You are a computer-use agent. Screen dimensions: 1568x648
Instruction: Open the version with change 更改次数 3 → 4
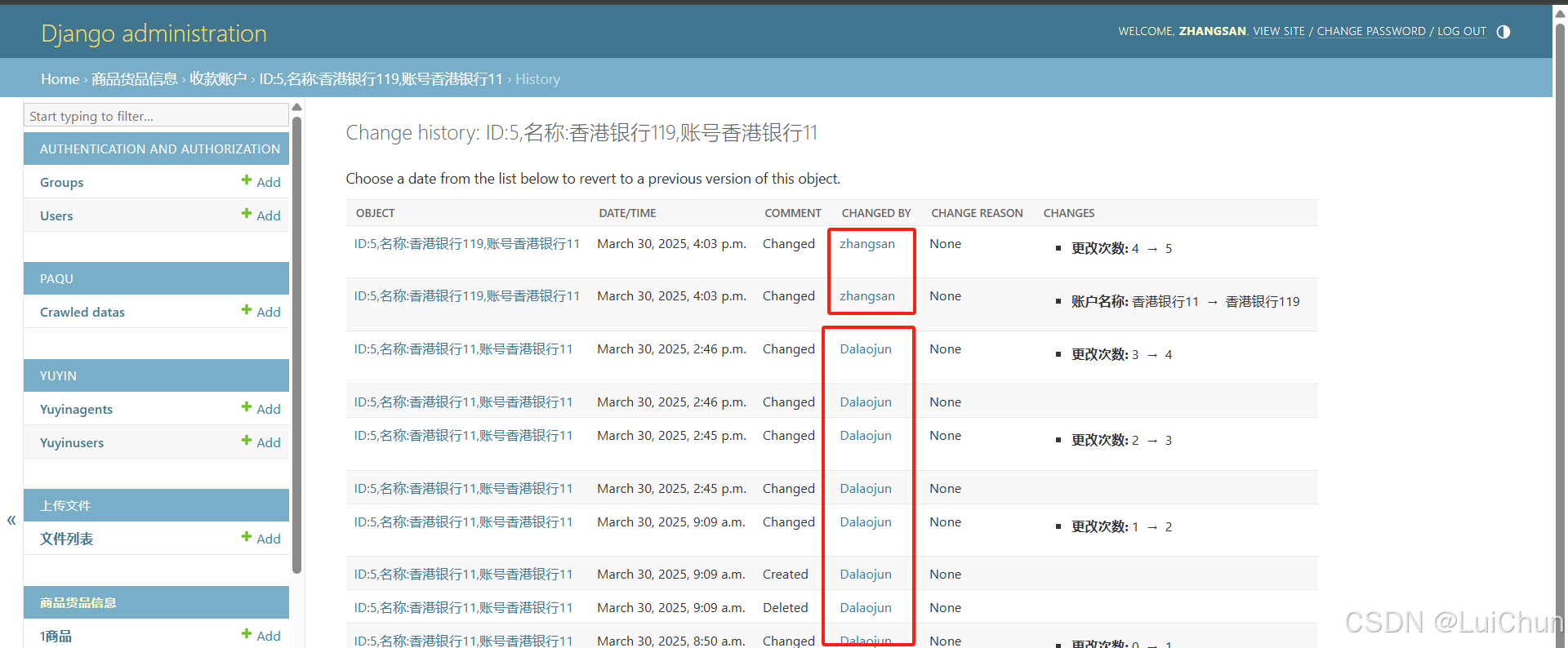click(463, 348)
